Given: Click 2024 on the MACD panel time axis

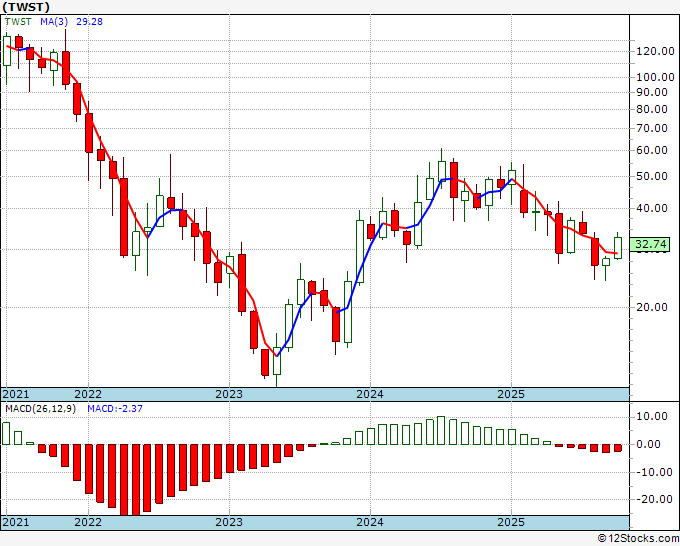Looking at the screenshot, I should click(370, 522).
